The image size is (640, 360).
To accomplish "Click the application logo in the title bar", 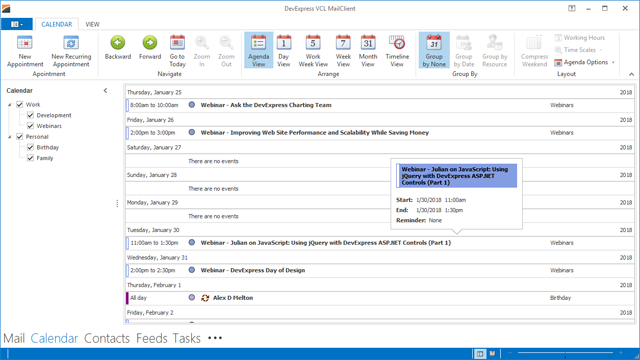I will [x=6, y=9].
